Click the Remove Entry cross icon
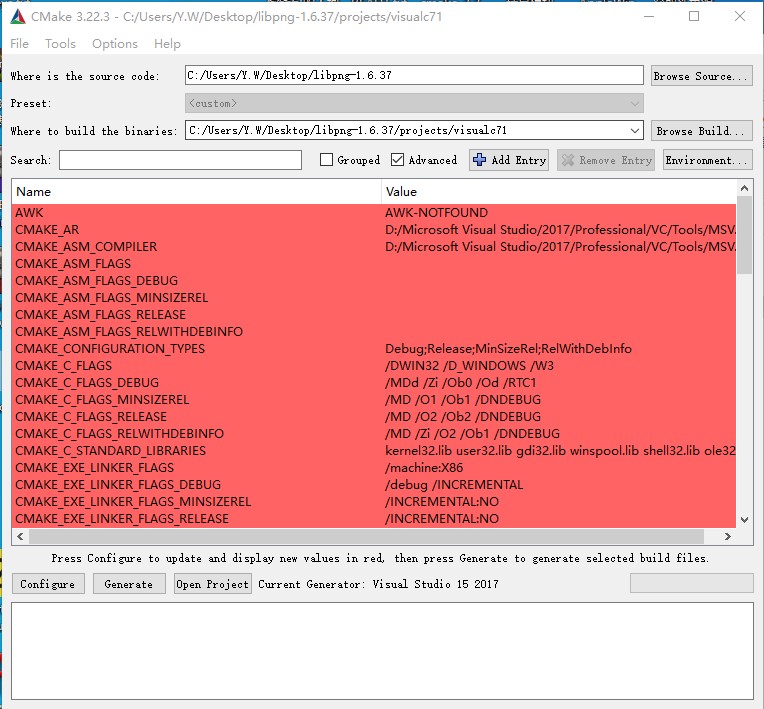 [x=568, y=160]
